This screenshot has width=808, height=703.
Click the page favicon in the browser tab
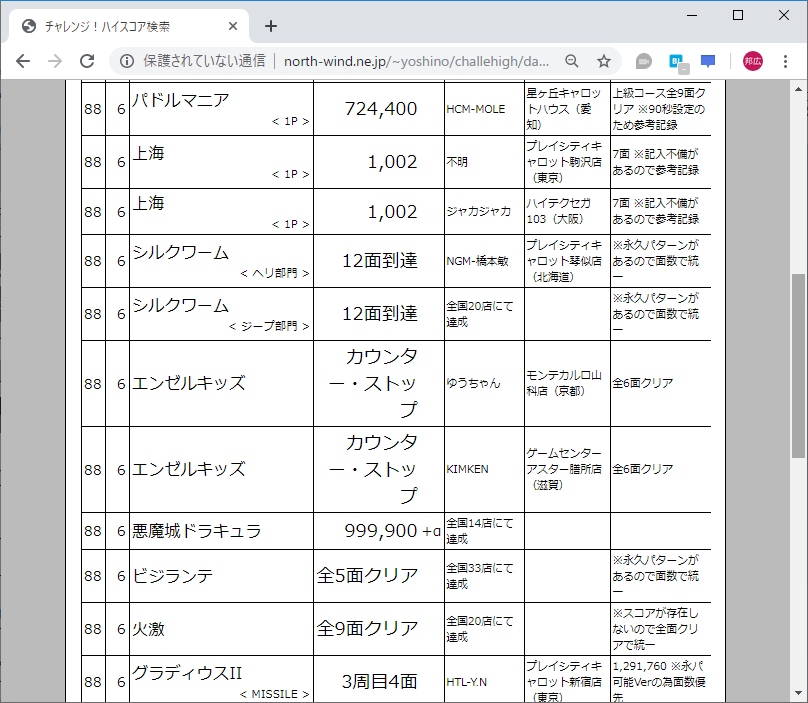tap(28, 26)
